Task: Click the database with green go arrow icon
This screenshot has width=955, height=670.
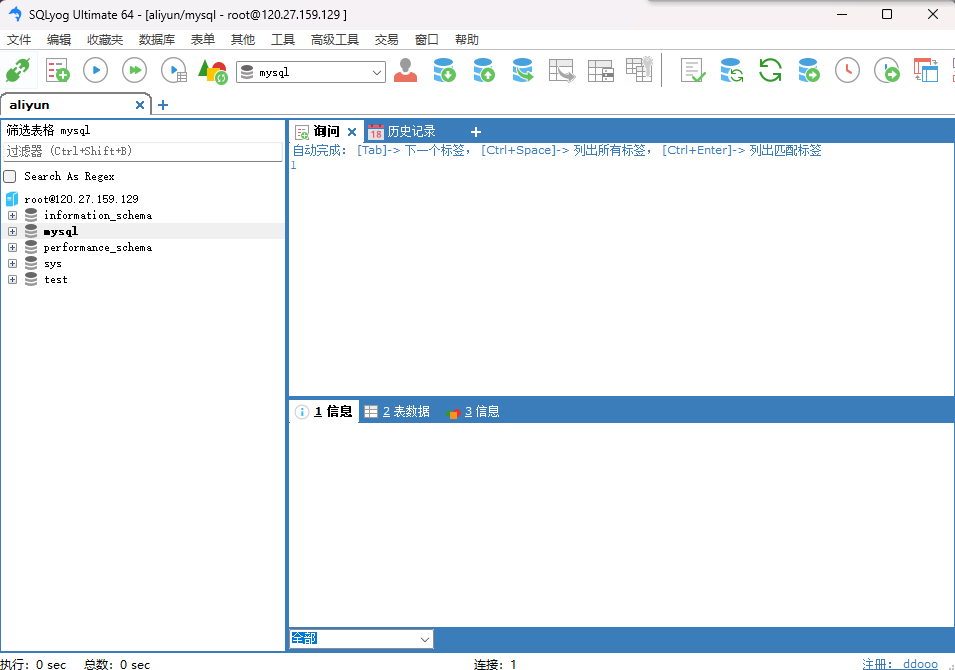Action: (809, 71)
